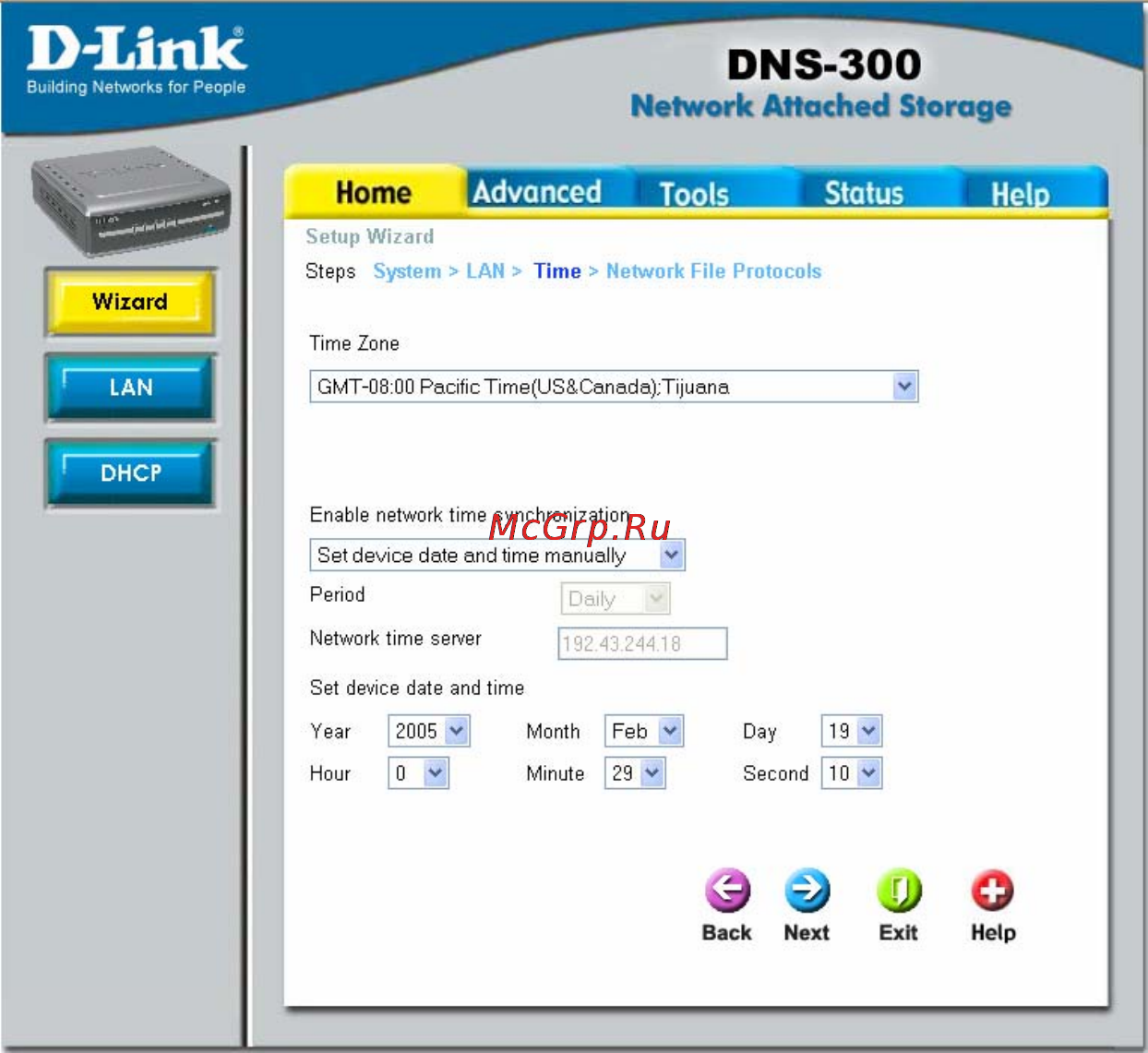The width and height of the screenshot is (1148, 1053).
Task: Open the Help tab
Action: coord(1021,194)
